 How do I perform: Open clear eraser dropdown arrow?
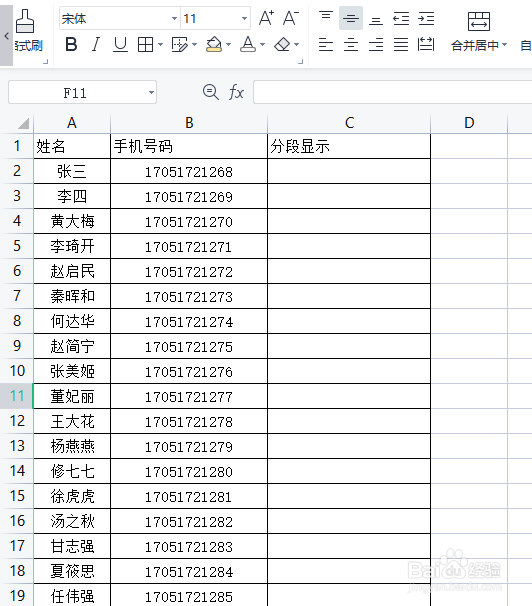296,45
